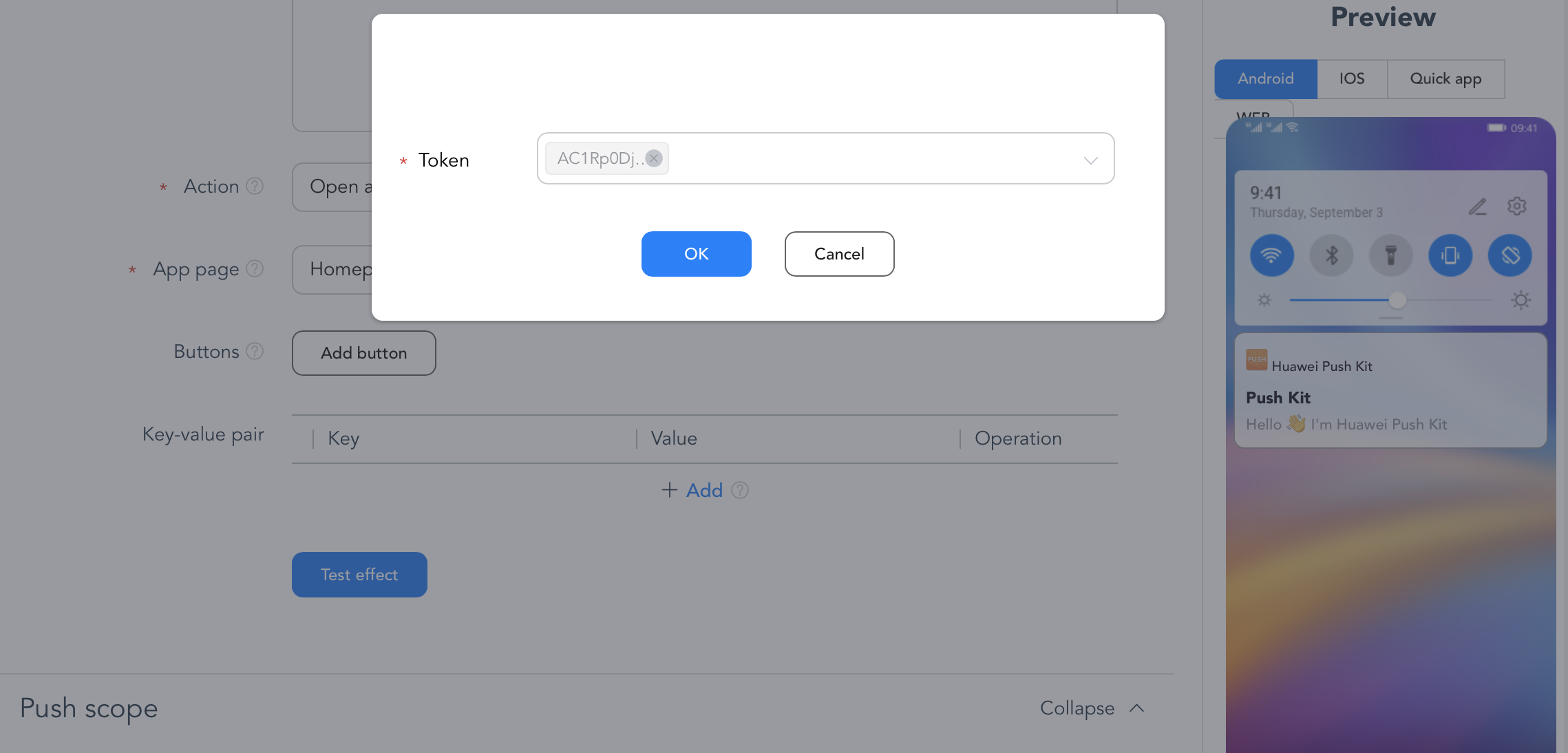
Task: Remove the AC1Rp0Dj token tag
Action: [x=654, y=158]
